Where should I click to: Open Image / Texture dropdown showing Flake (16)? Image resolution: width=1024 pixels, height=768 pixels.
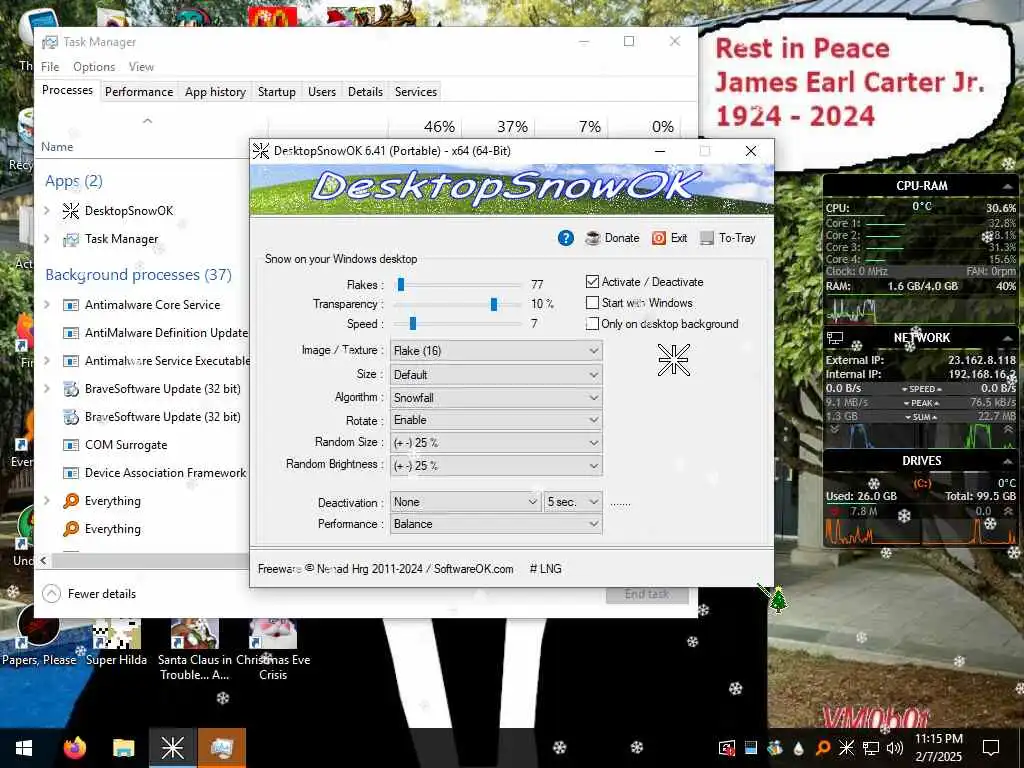click(x=496, y=351)
